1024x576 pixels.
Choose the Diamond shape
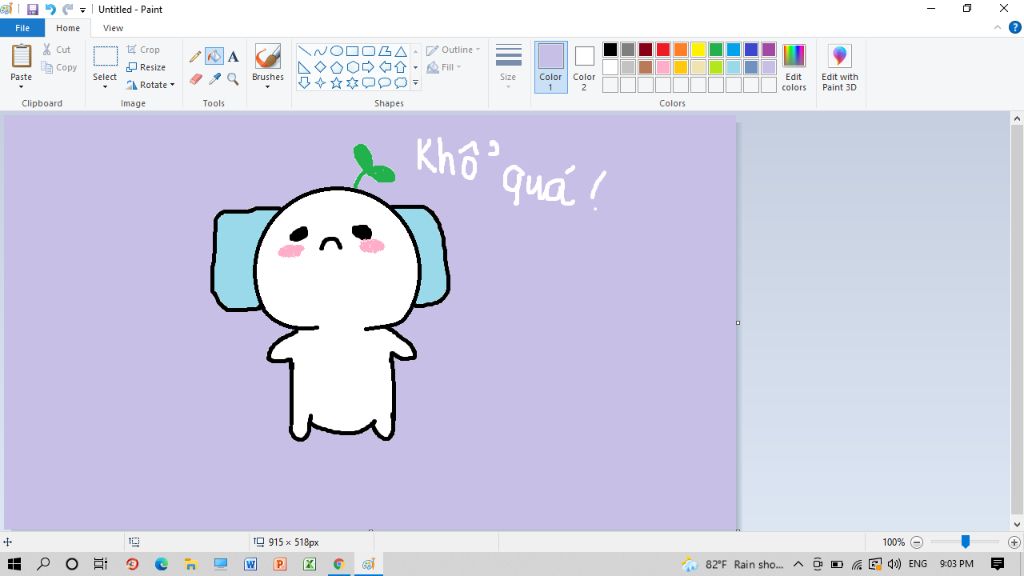pyautogui.click(x=320, y=67)
